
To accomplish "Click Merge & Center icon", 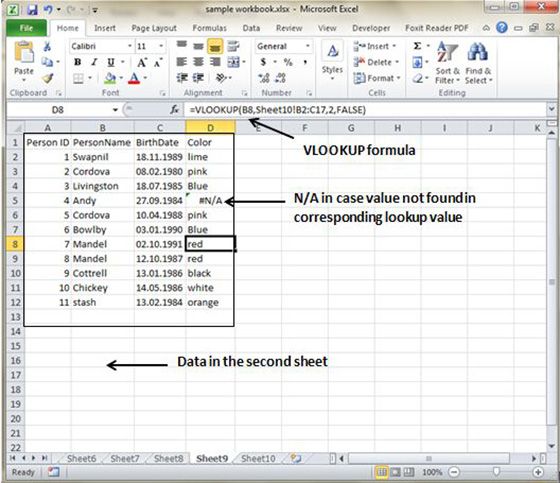I will tap(234, 63).
